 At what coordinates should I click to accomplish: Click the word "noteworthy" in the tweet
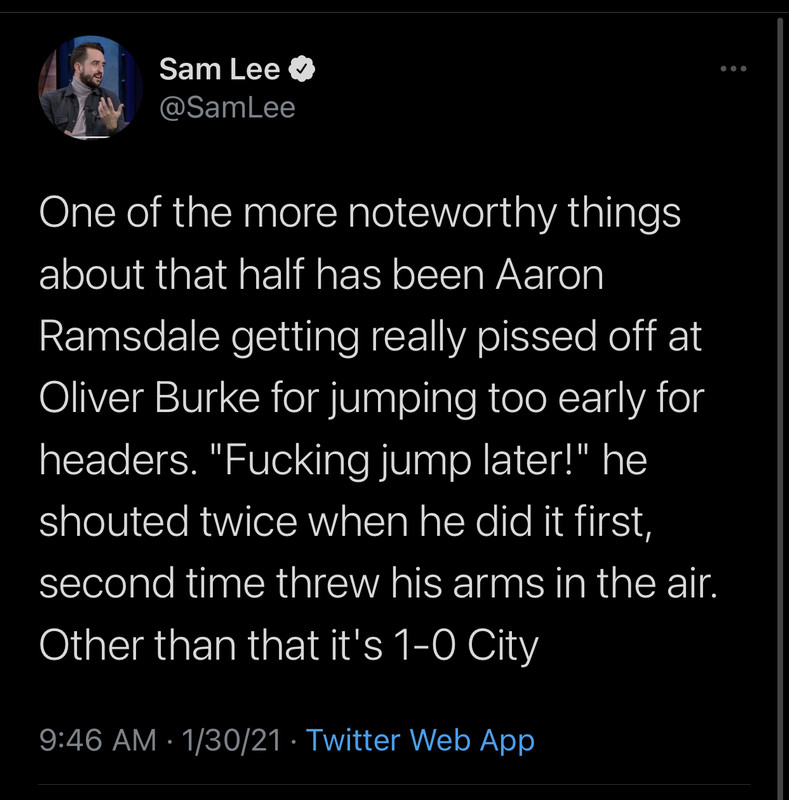pyautogui.click(x=452, y=213)
